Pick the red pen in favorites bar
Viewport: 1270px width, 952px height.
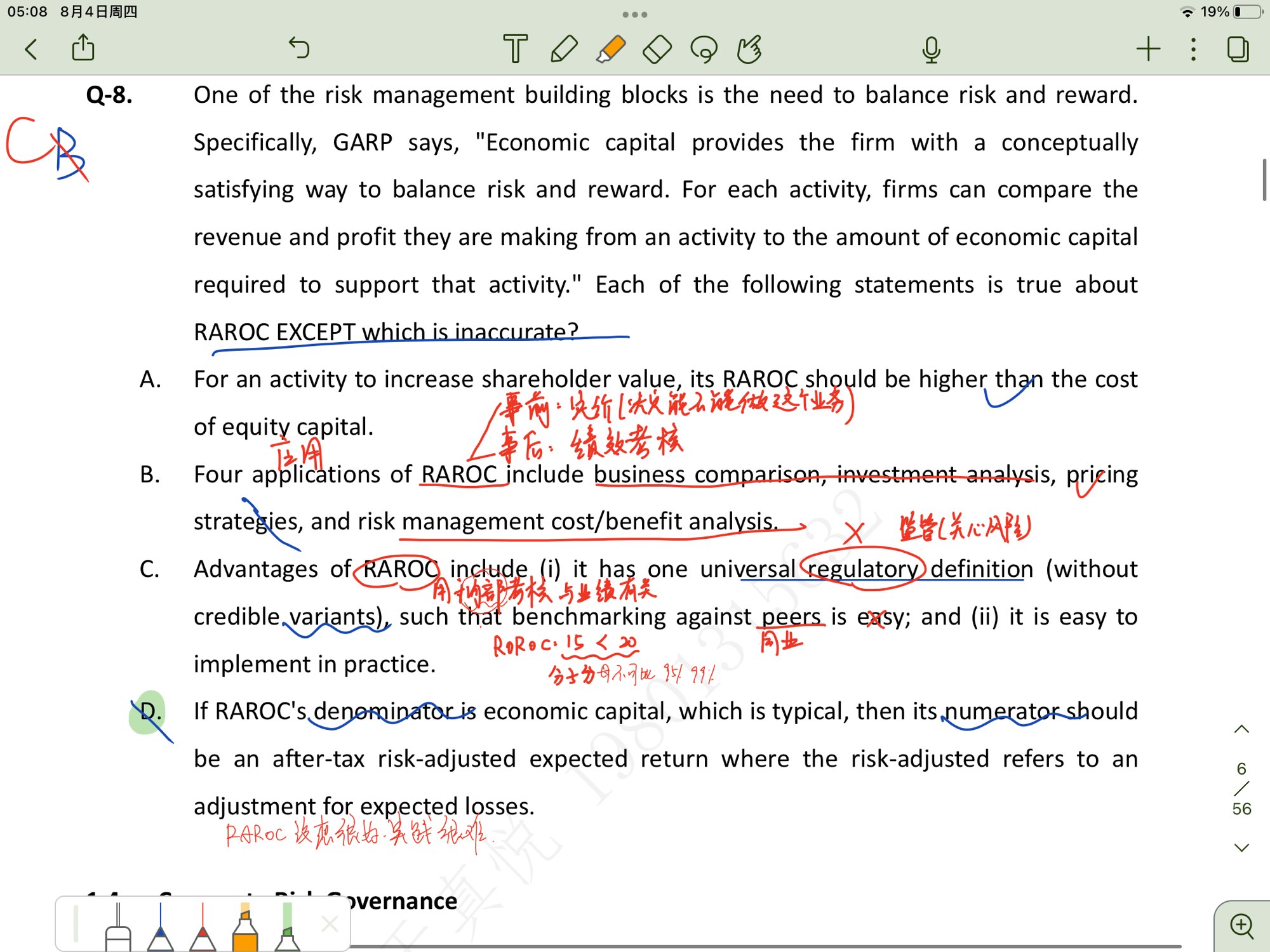tap(203, 929)
